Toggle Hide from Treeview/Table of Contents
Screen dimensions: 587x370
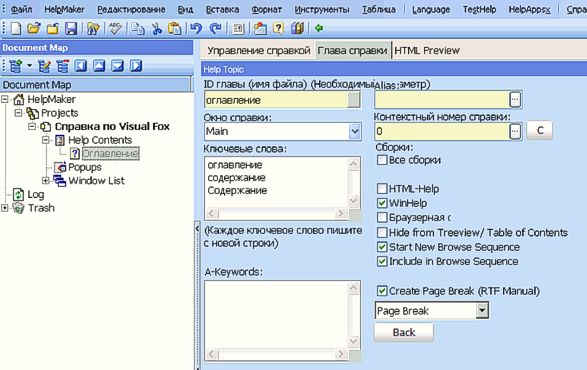(381, 233)
